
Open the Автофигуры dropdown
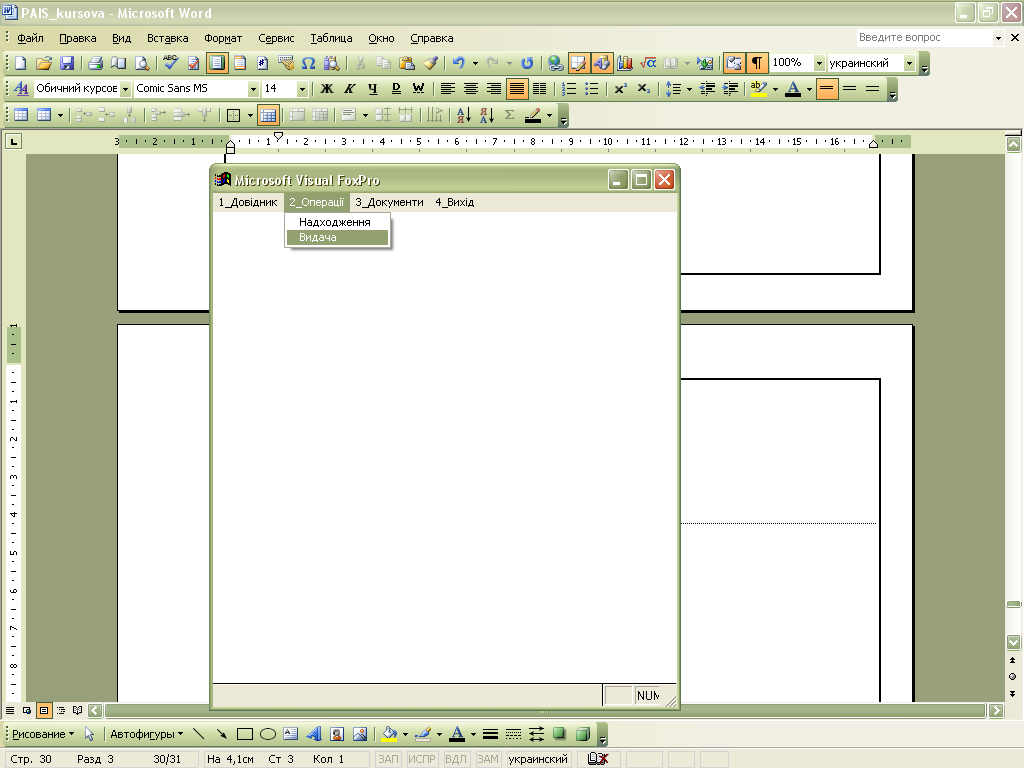click(x=146, y=734)
